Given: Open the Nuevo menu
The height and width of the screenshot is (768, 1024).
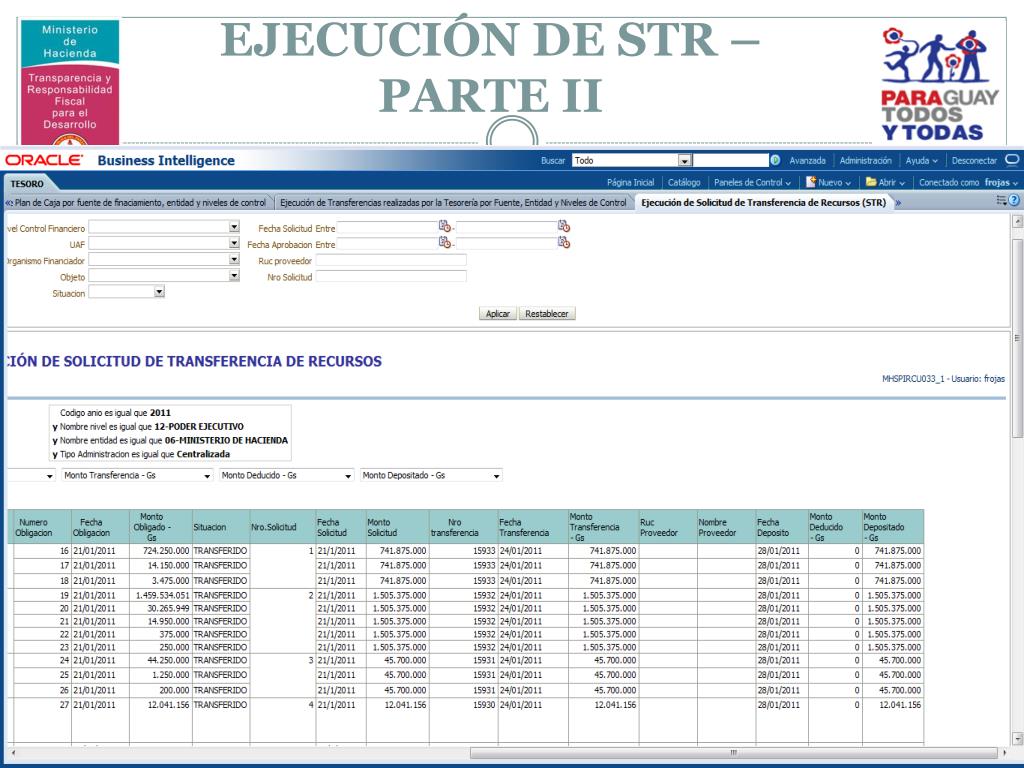Looking at the screenshot, I should click(x=834, y=183).
